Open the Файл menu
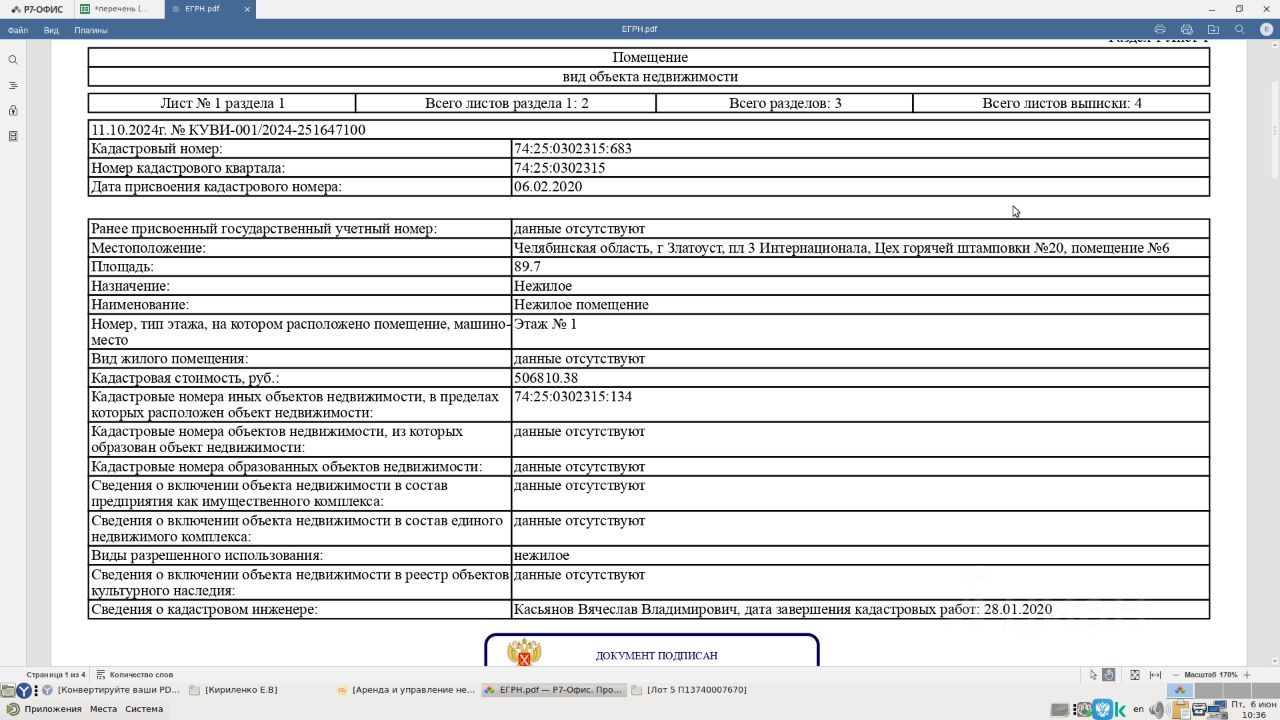The image size is (1280, 720). click(x=17, y=30)
